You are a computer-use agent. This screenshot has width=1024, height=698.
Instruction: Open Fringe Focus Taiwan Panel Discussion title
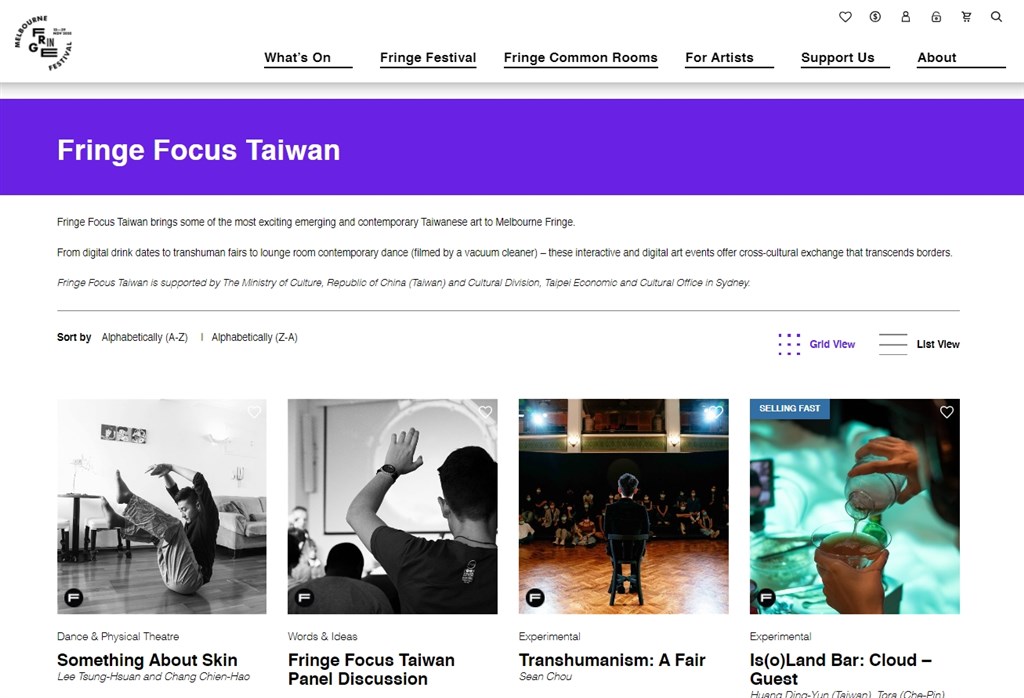point(371,669)
